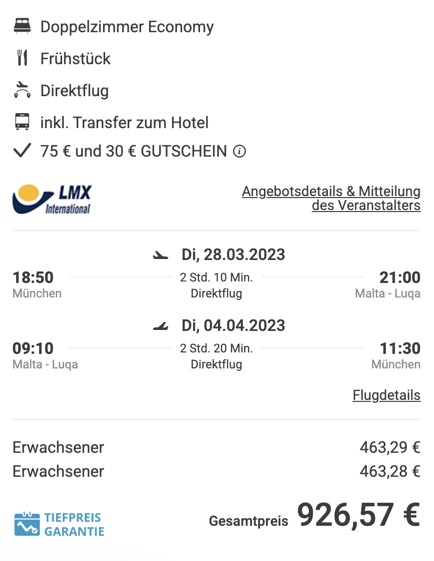Click the fork and knife Frühstück icon
Screen dimensions: 434x561
[22, 58]
